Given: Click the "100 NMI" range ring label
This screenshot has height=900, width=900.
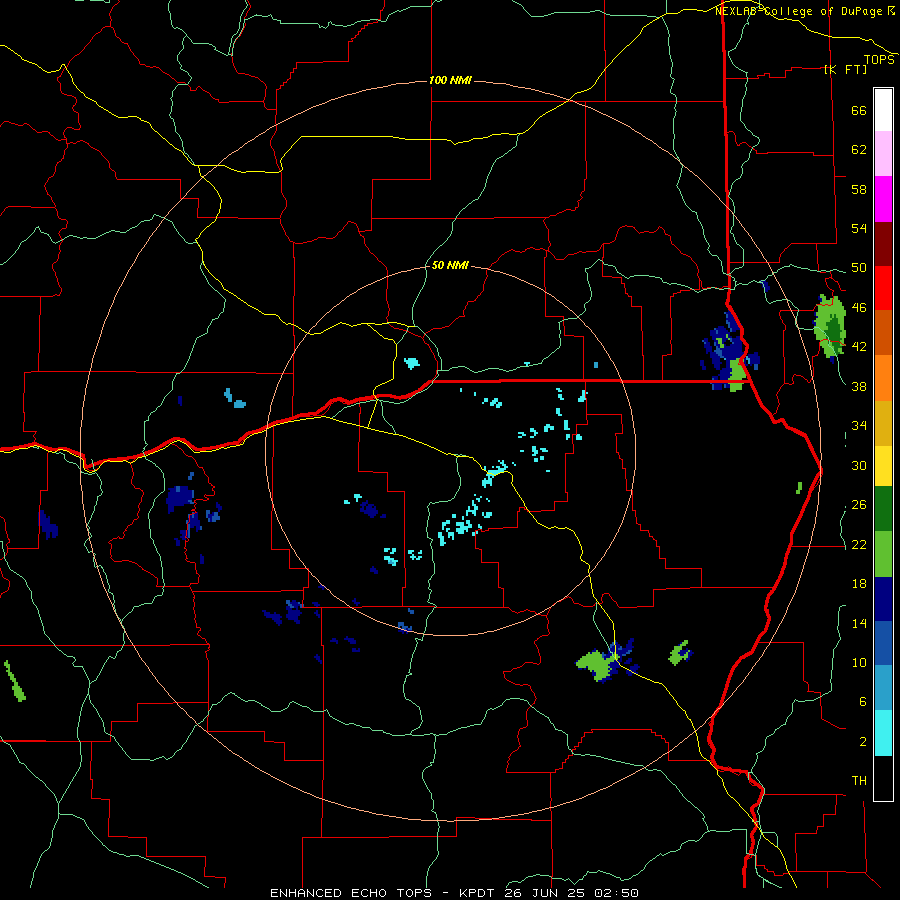Looking at the screenshot, I should [x=450, y=80].
